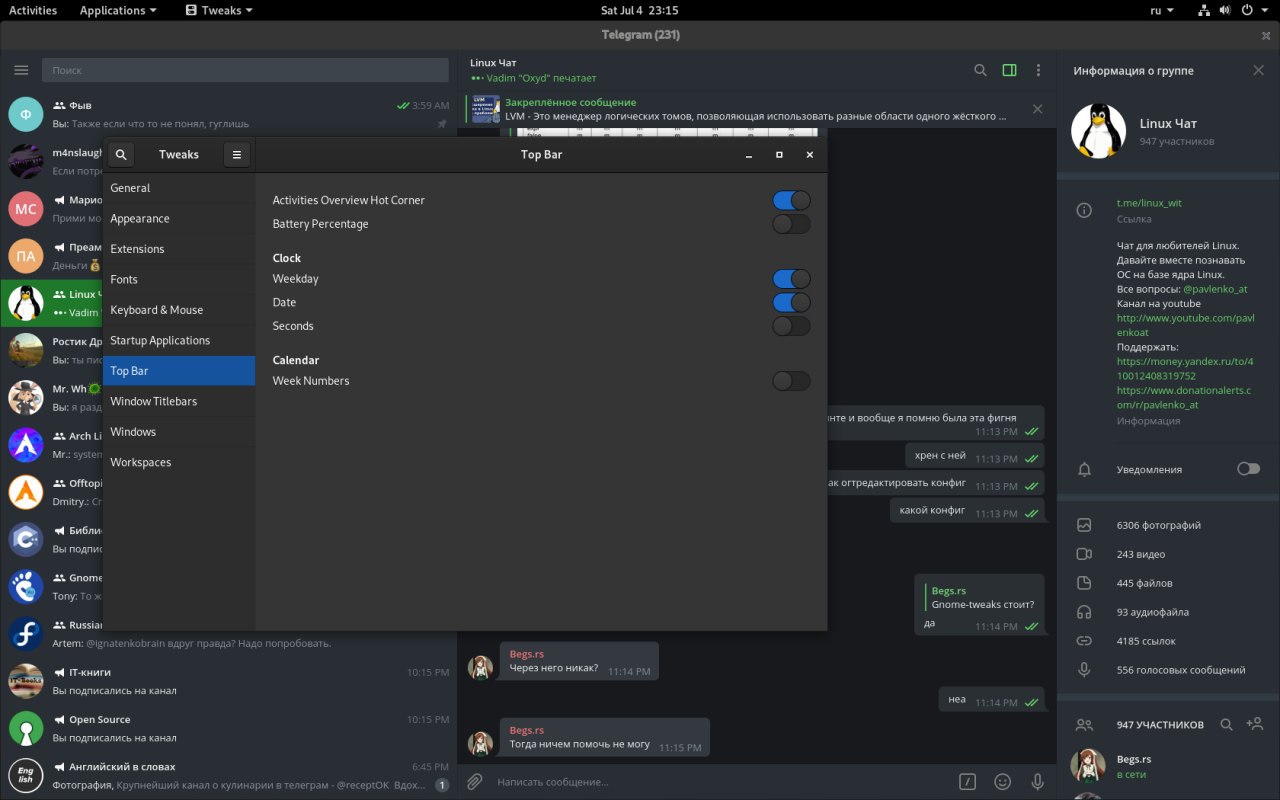The height and width of the screenshot is (800, 1280).
Task: Open the chat three-dots options menu
Action: [x=1038, y=70]
